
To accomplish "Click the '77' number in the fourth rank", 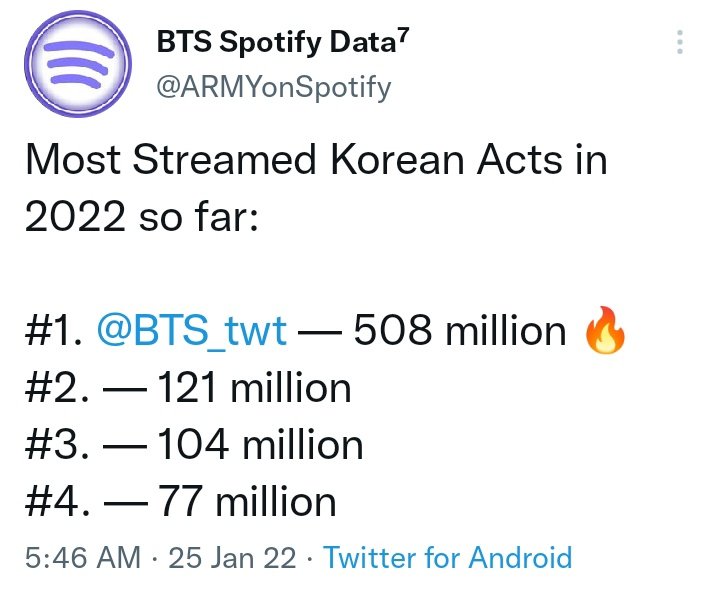I will click(x=180, y=501).
